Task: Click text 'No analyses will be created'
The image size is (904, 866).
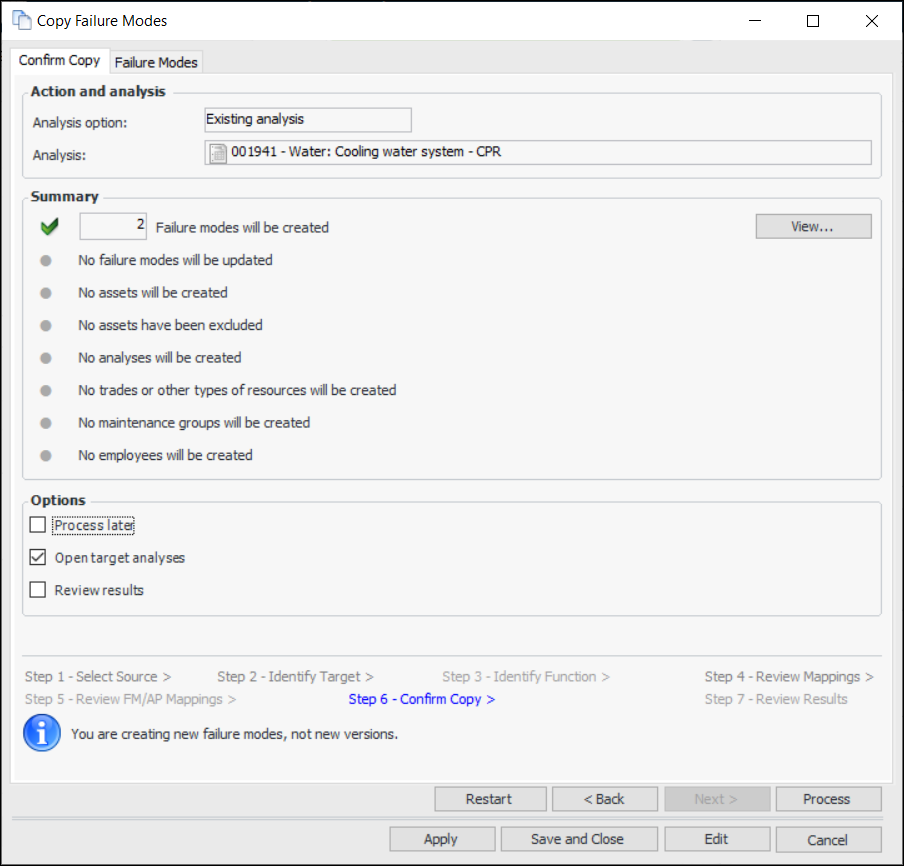Action: [x=160, y=358]
